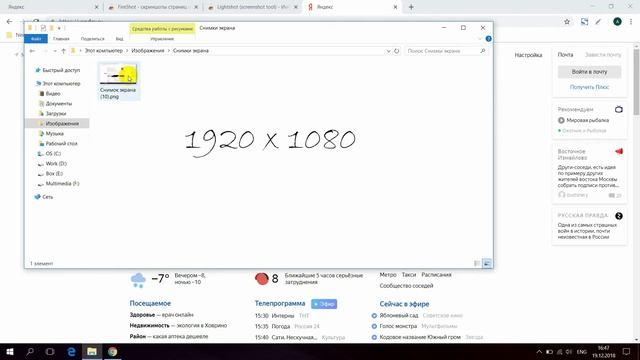Open Explorer help with the blue question icon
The height and width of the screenshot is (360, 640).
489,39
